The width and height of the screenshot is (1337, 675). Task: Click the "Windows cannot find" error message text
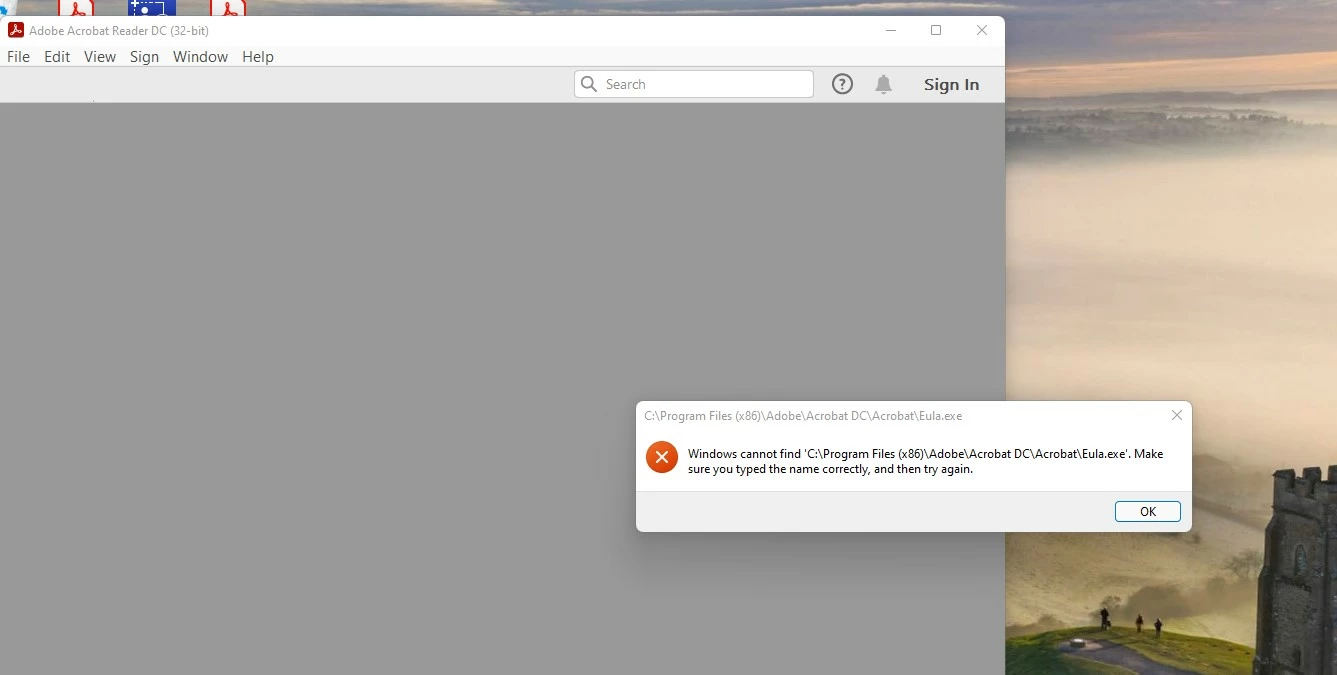[925, 461]
